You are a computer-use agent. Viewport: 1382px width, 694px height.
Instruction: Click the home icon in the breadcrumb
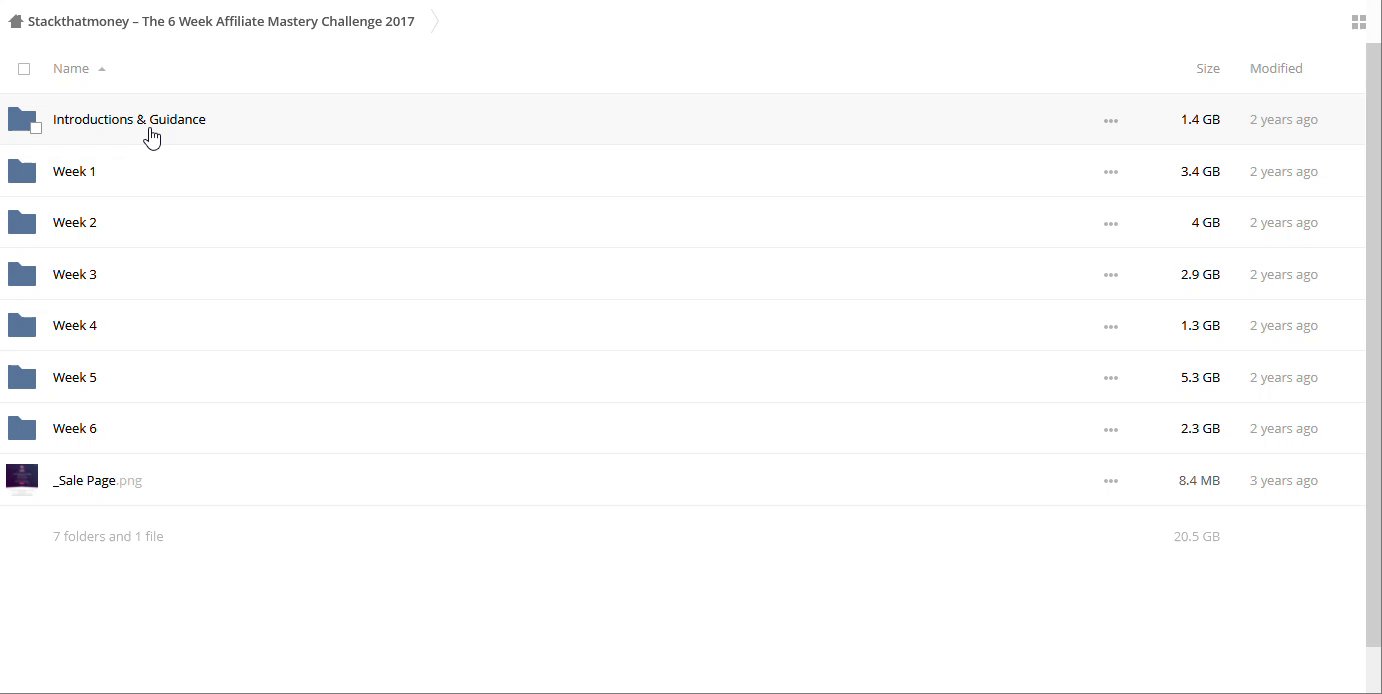point(15,21)
